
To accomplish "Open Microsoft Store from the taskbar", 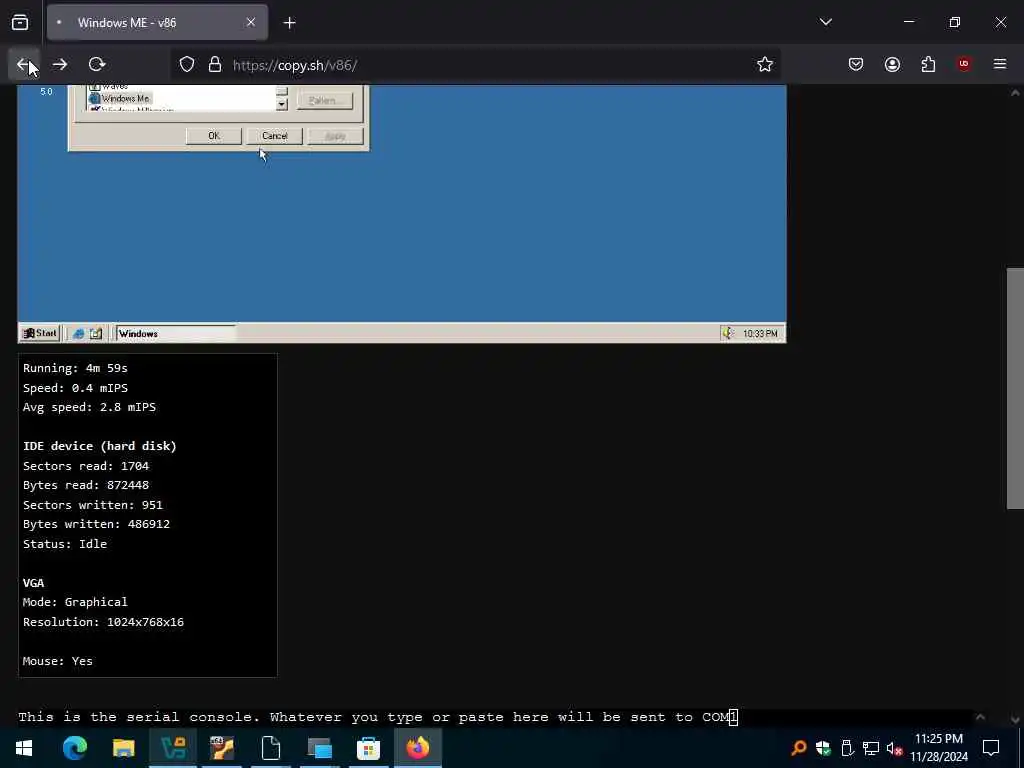I will (x=368, y=748).
